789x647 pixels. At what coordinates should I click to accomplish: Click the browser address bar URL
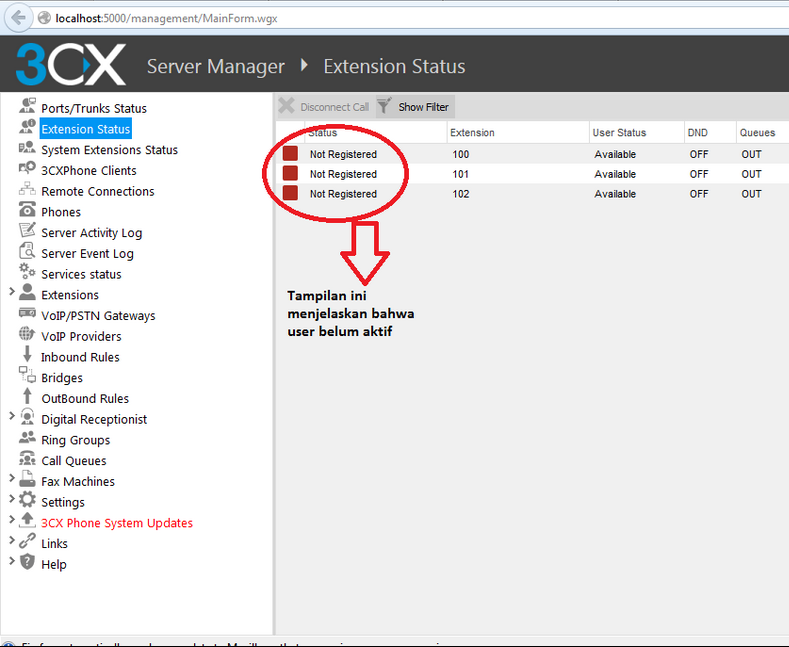(x=166, y=19)
